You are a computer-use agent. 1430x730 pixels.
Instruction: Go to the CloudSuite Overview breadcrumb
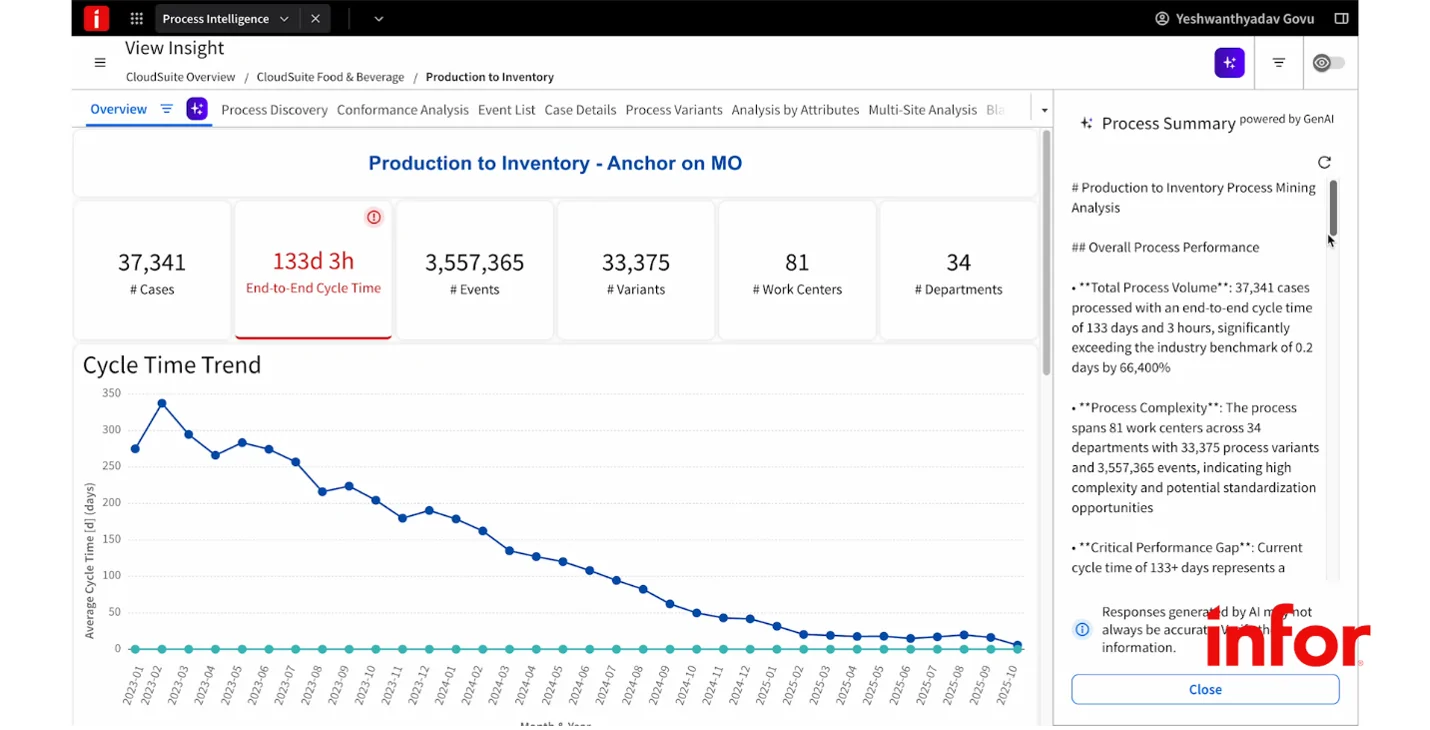[x=181, y=77]
